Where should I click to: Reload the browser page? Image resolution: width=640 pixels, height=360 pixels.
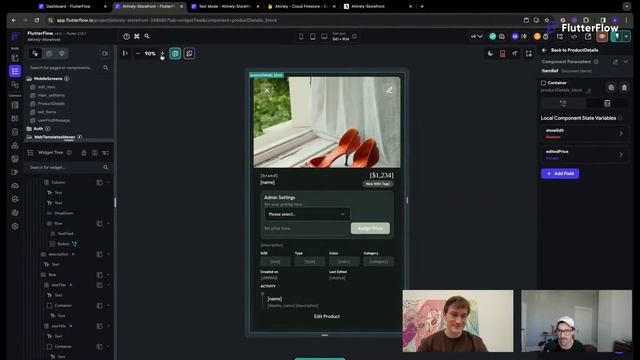pyautogui.click(x=37, y=20)
